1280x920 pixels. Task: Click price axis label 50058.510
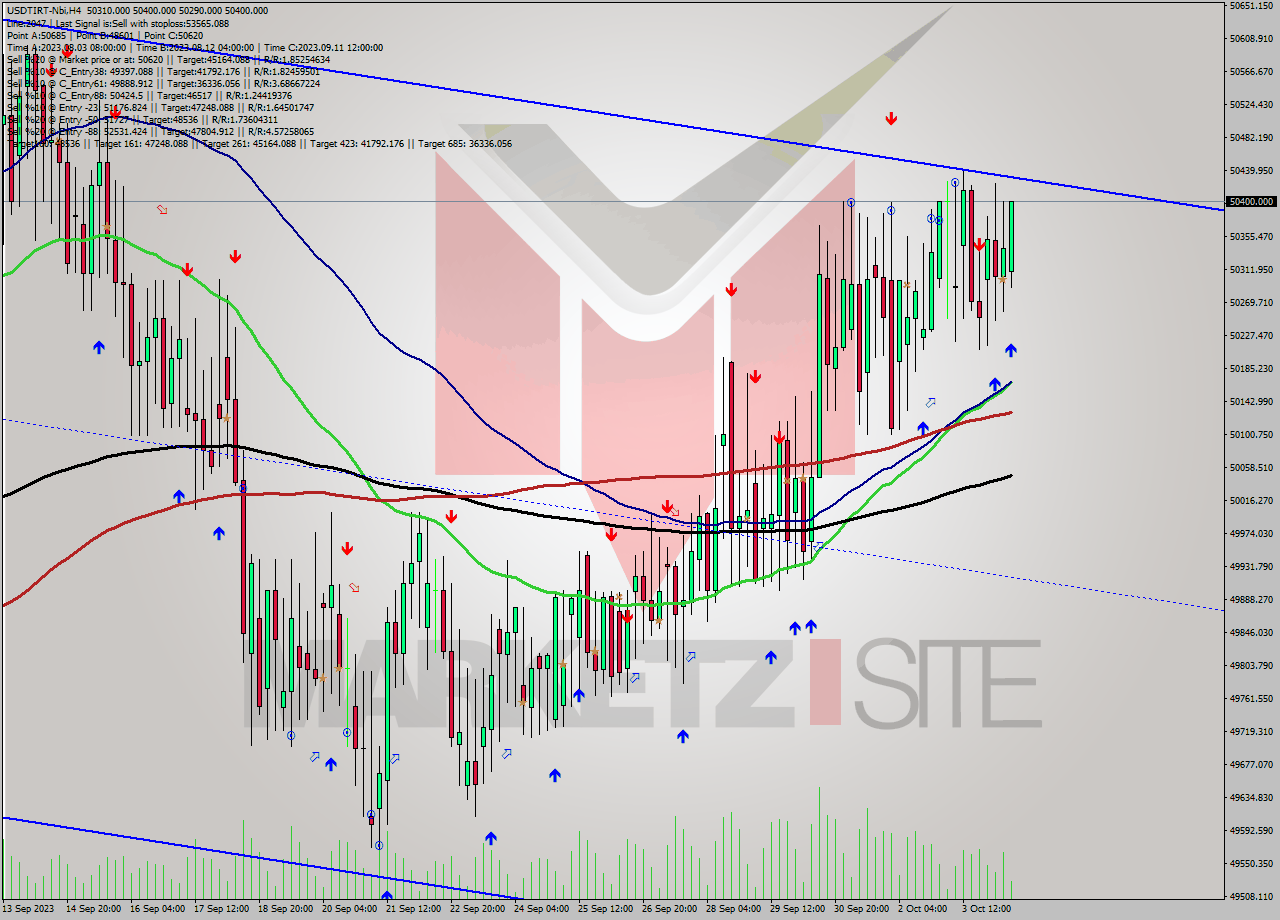(x=1252, y=467)
